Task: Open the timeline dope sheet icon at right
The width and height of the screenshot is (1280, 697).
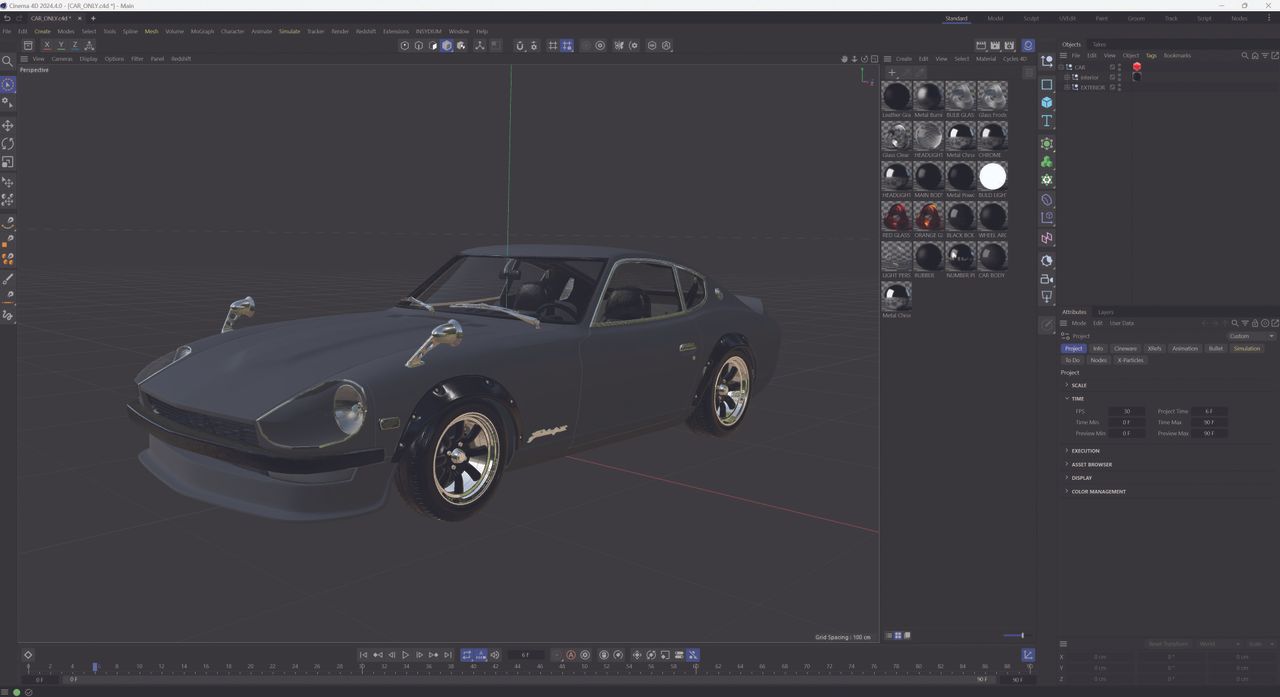Action: click(x=1028, y=655)
